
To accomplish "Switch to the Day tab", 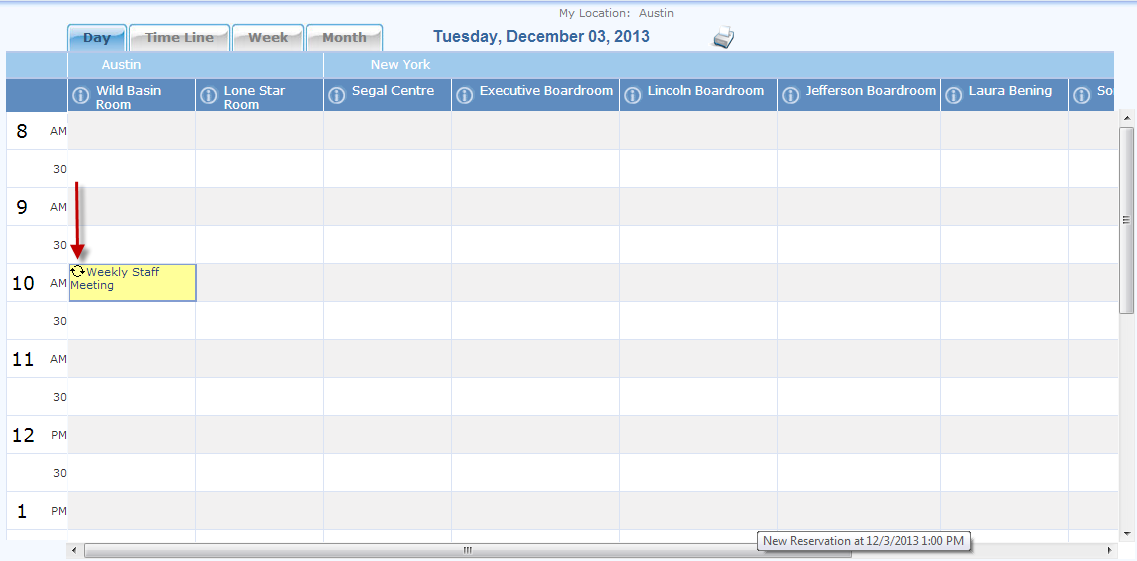I will pos(97,38).
